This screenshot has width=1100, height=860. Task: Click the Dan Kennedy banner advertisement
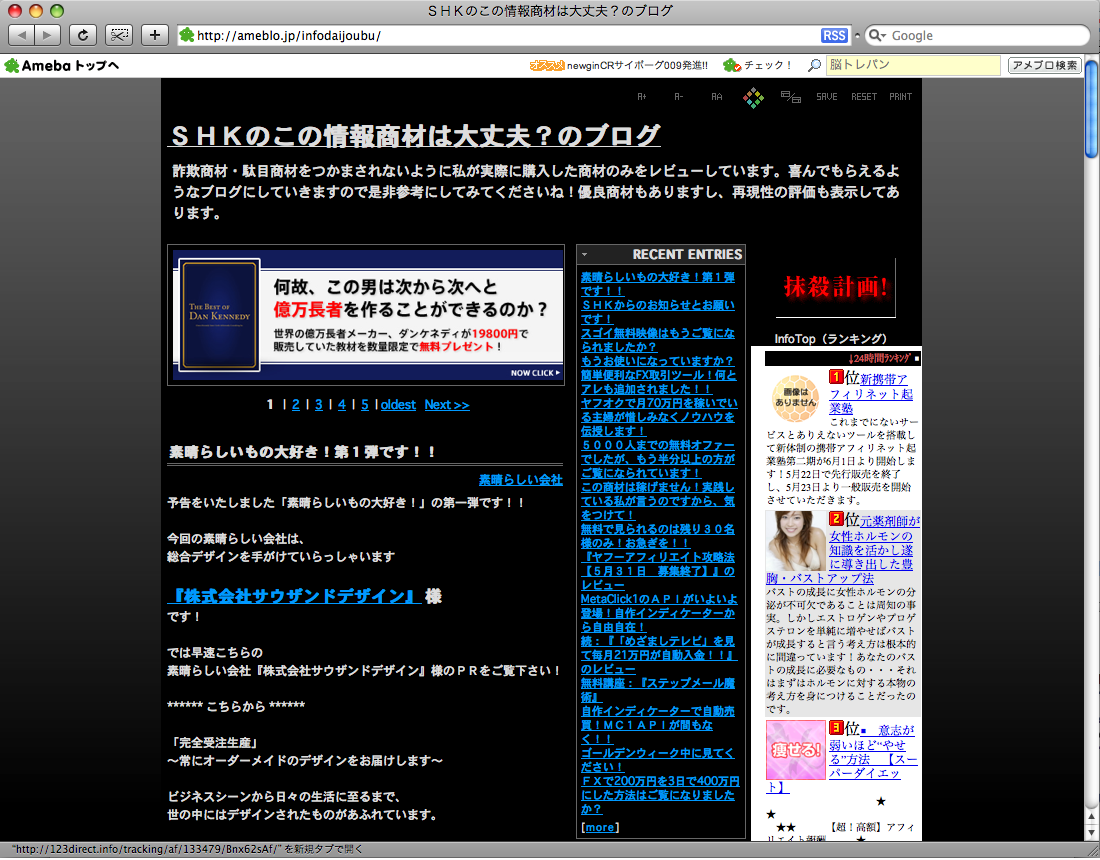[366, 315]
